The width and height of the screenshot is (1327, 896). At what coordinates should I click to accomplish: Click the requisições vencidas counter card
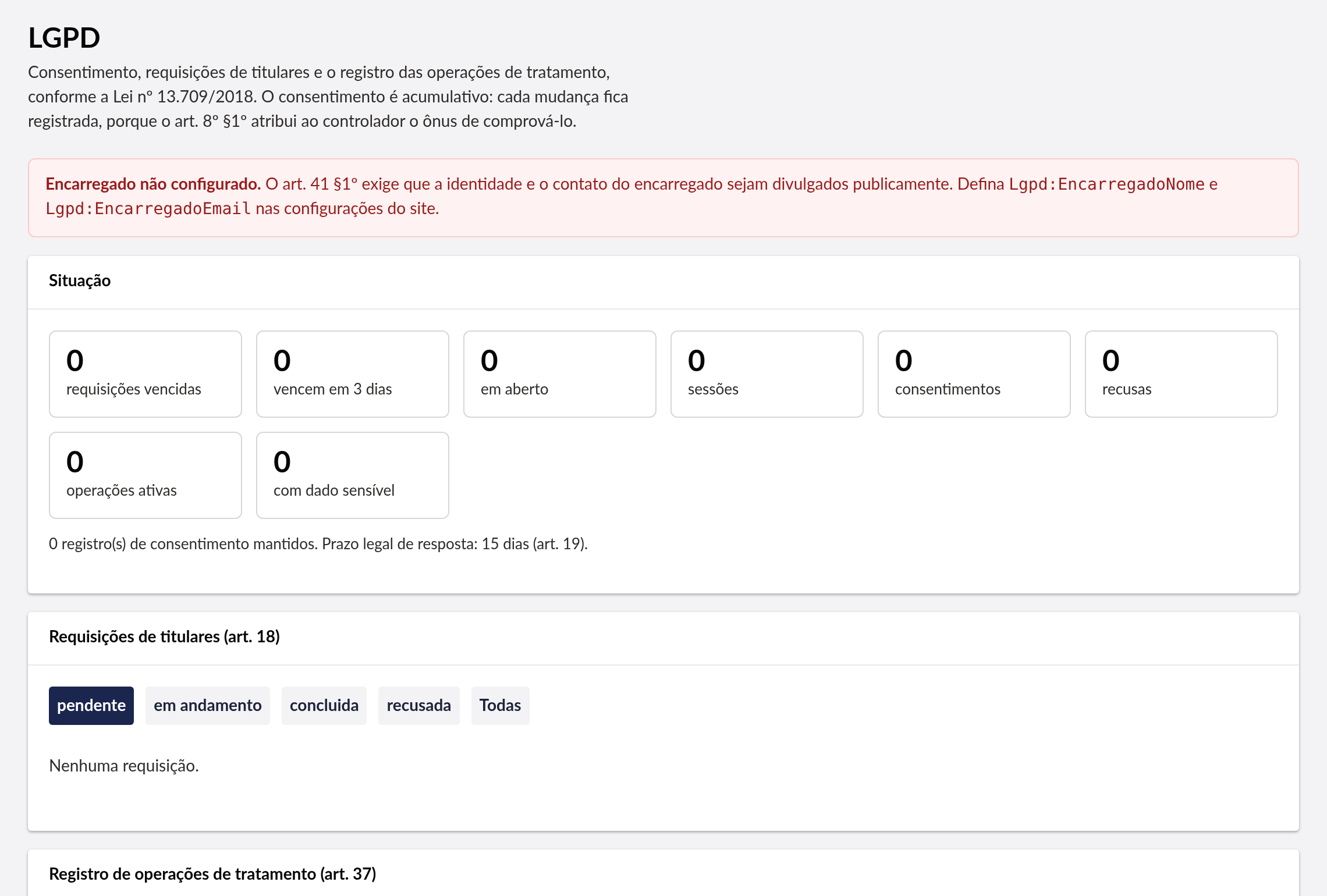tap(146, 374)
